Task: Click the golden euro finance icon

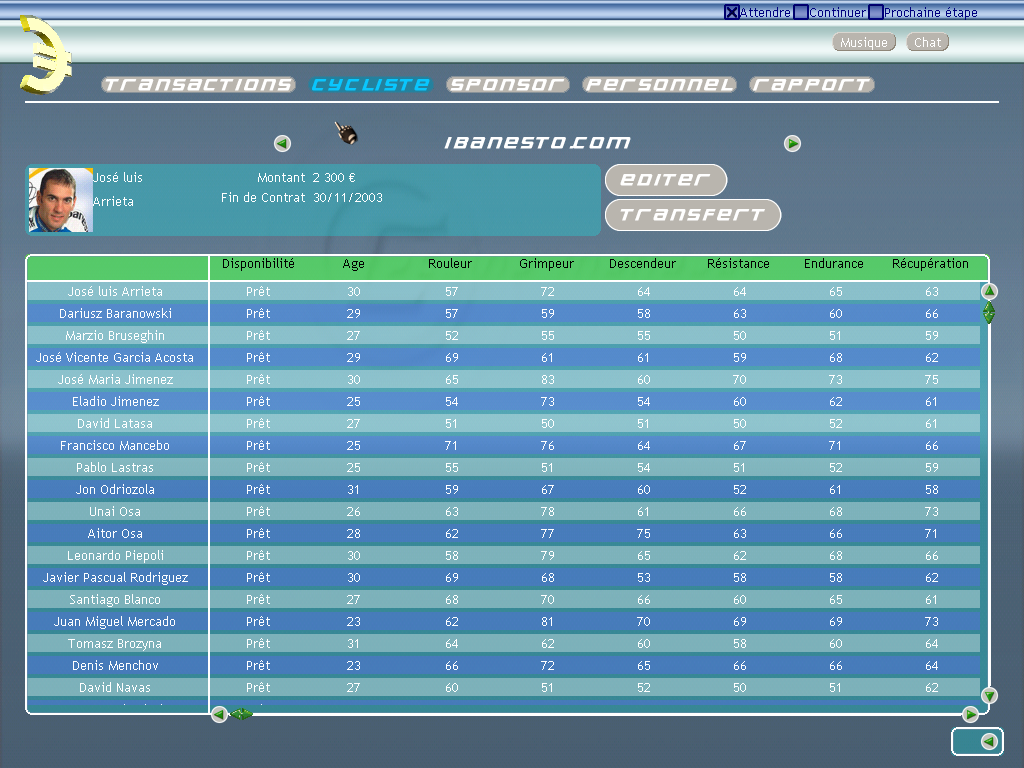Action: pos(44,56)
